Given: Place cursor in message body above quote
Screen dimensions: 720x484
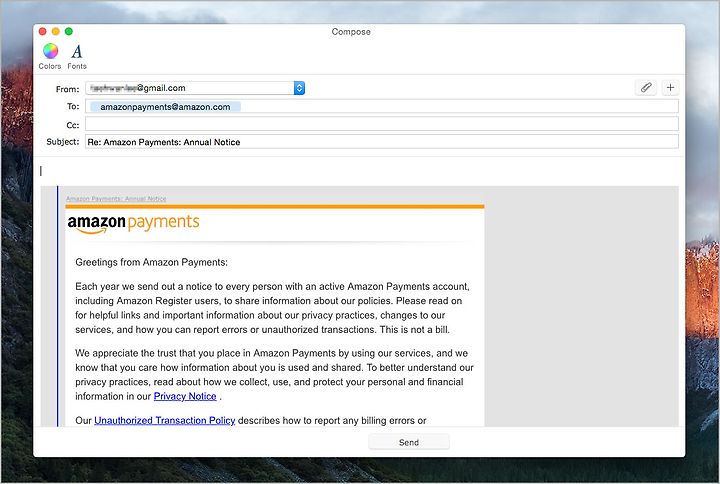Looking at the screenshot, I should (358, 171).
